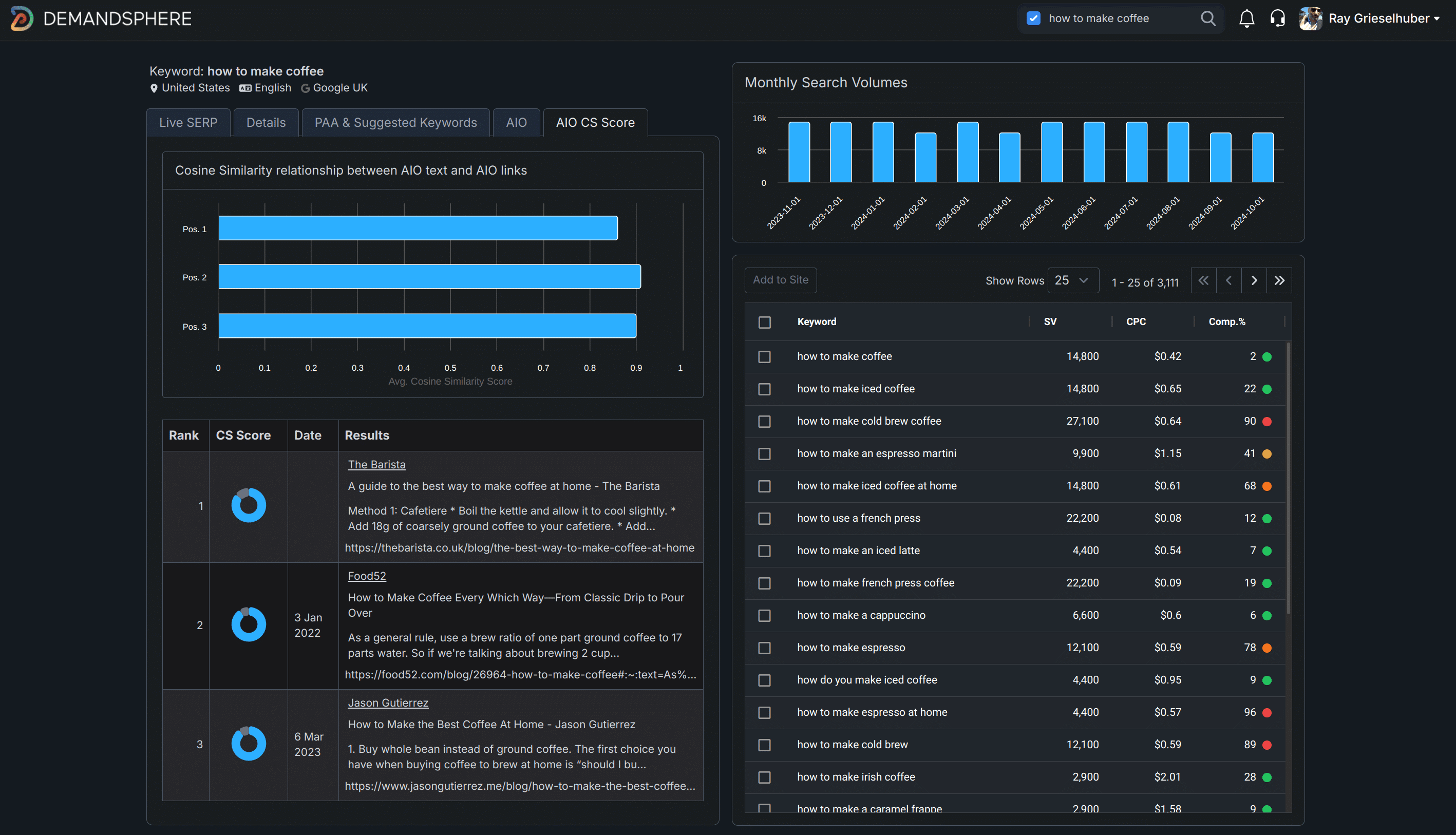Switch to the AIO tab
The width and height of the screenshot is (1456, 835).
click(516, 123)
